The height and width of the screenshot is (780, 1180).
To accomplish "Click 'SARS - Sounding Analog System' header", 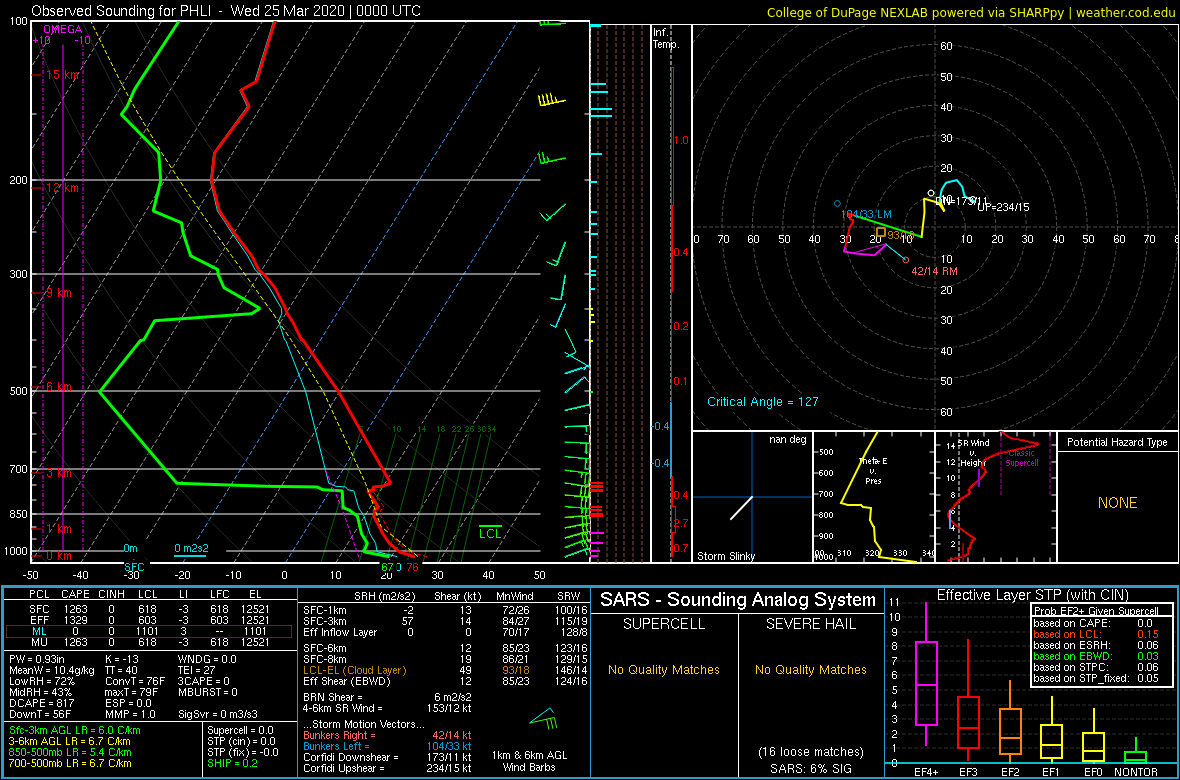I will [x=738, y=600].
